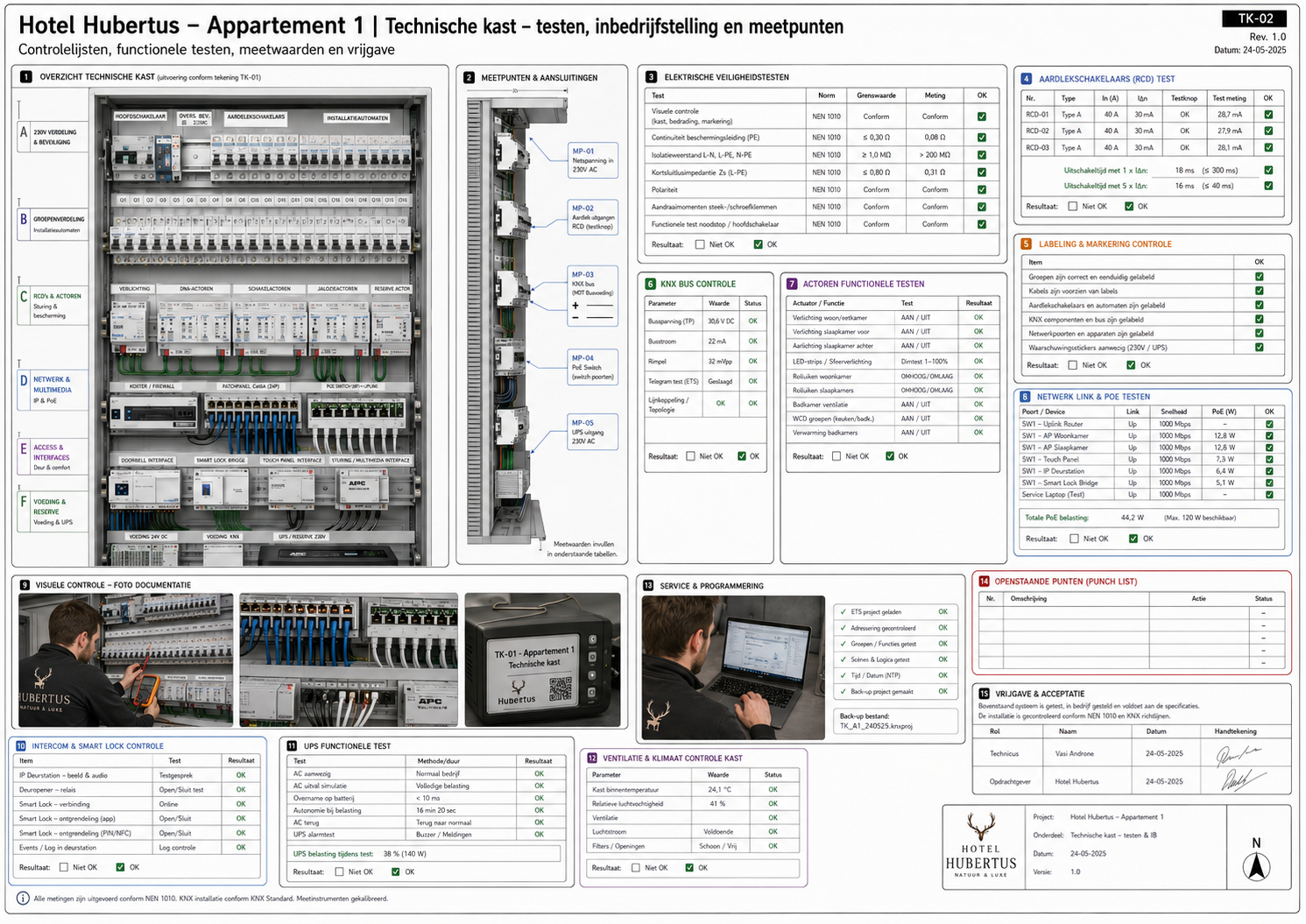The height and width of the screenshot is (924, 1306).
Task: Click the info icon in the footer note
Action: click(x=24, y=899)
